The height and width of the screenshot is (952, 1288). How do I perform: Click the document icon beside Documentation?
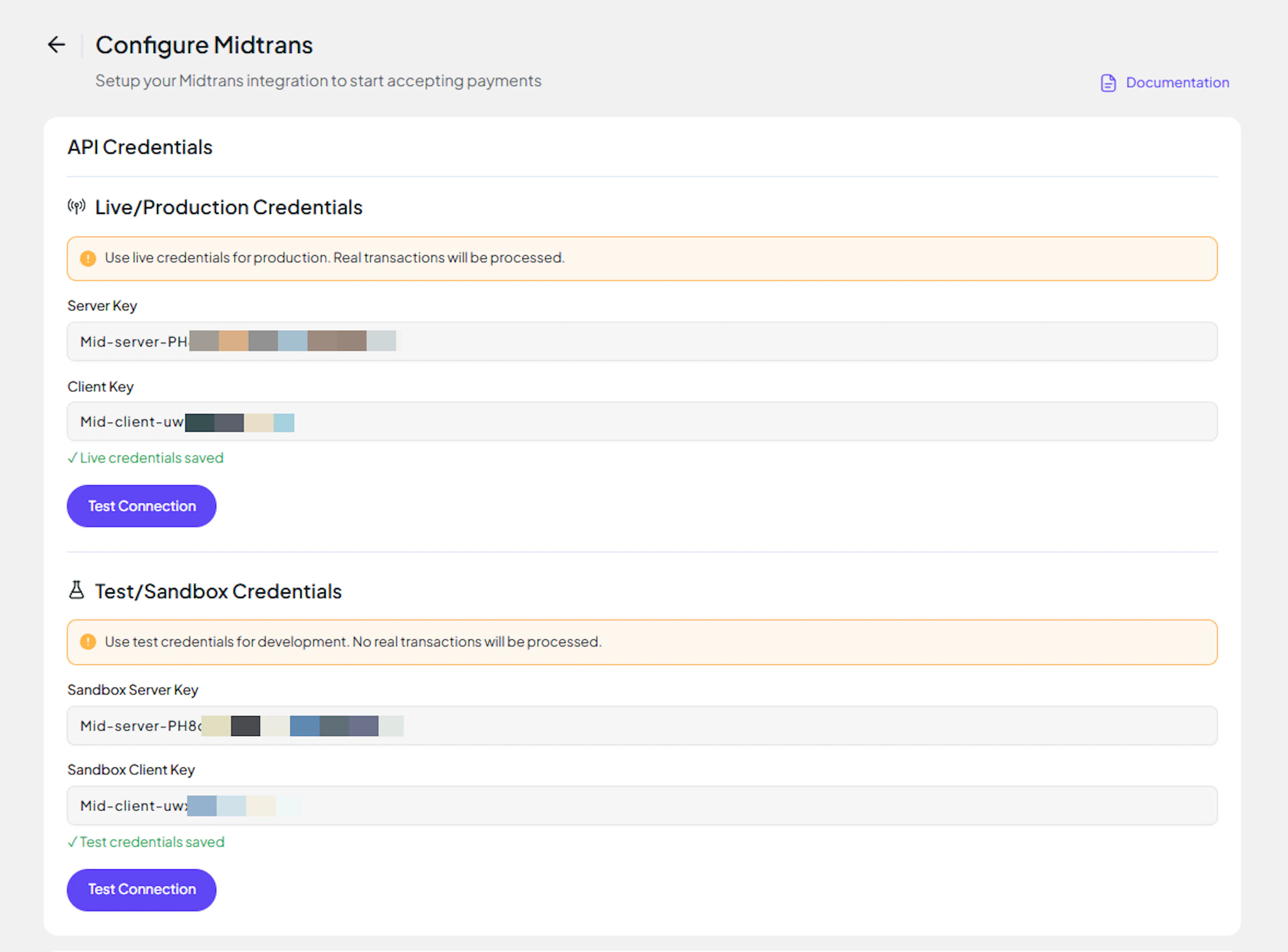[x=1108, y=83]
